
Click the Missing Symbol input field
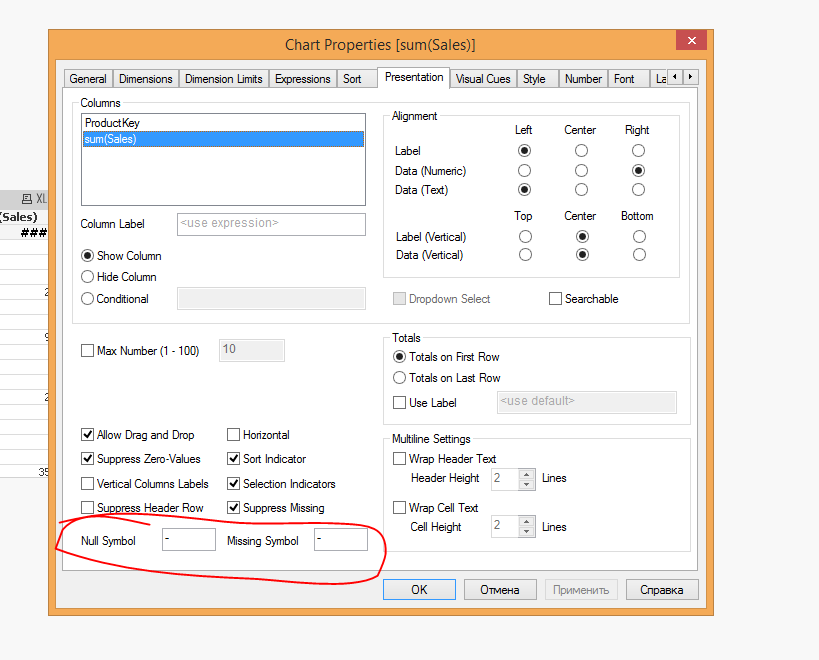pyautogui.click(x=341, y=539)
